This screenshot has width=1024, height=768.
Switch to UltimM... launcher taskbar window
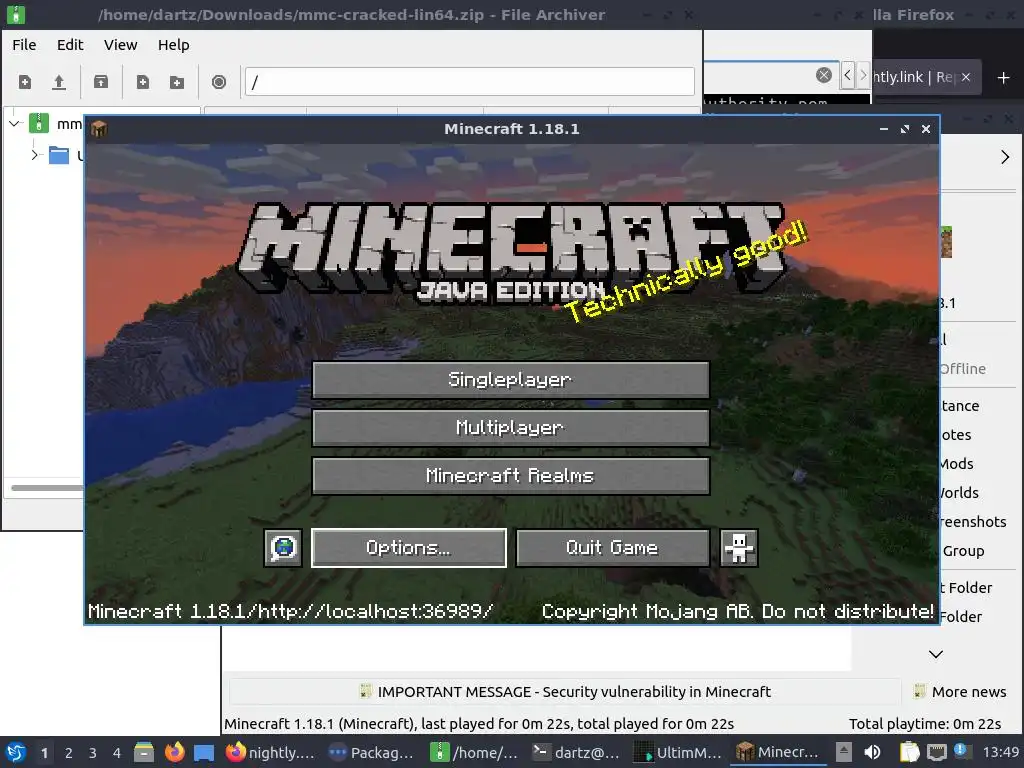(678, 752)
